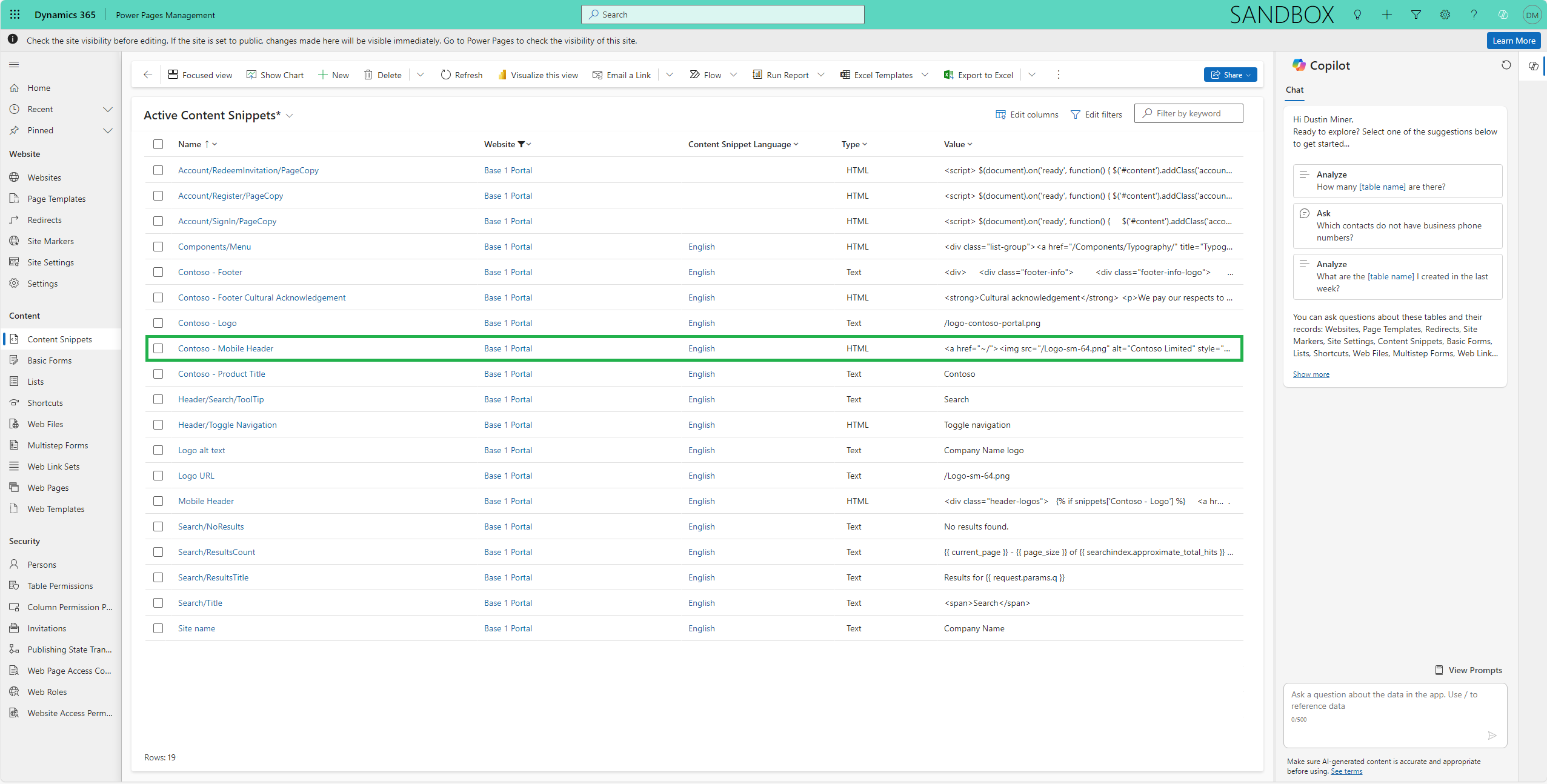The image size is (1547, 784).
Task: Check the Site name row checkbox
Action: point(158,628)
